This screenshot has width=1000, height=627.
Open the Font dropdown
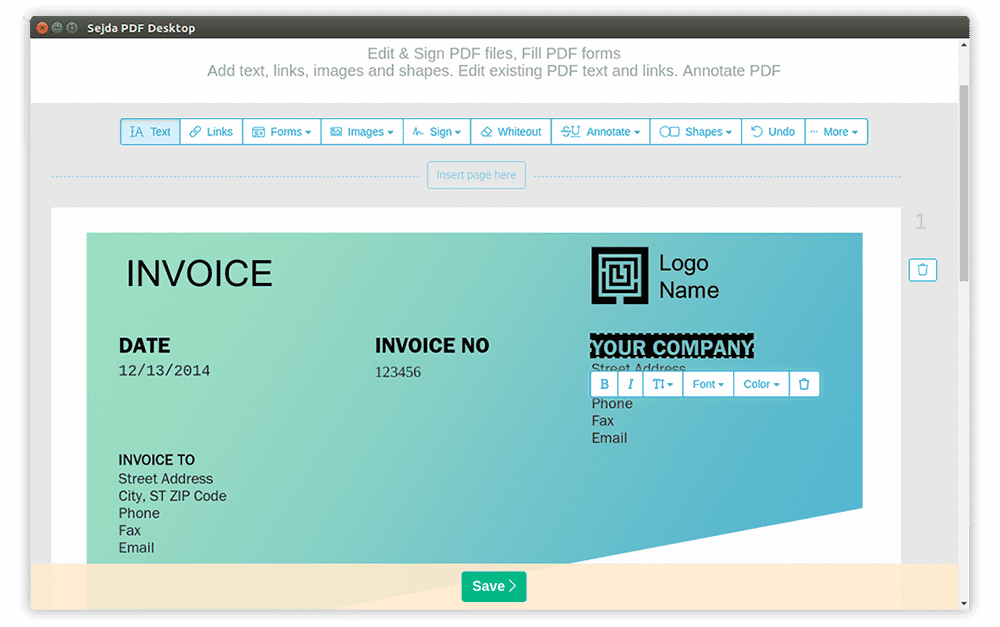click(708, 384)
